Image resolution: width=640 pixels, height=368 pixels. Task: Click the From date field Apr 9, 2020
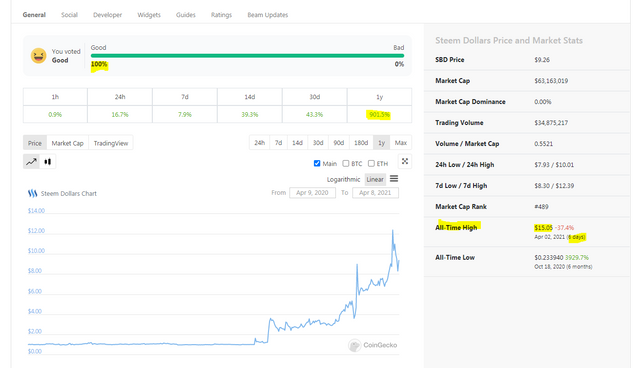pyautogui.click(x=312, y=193)
